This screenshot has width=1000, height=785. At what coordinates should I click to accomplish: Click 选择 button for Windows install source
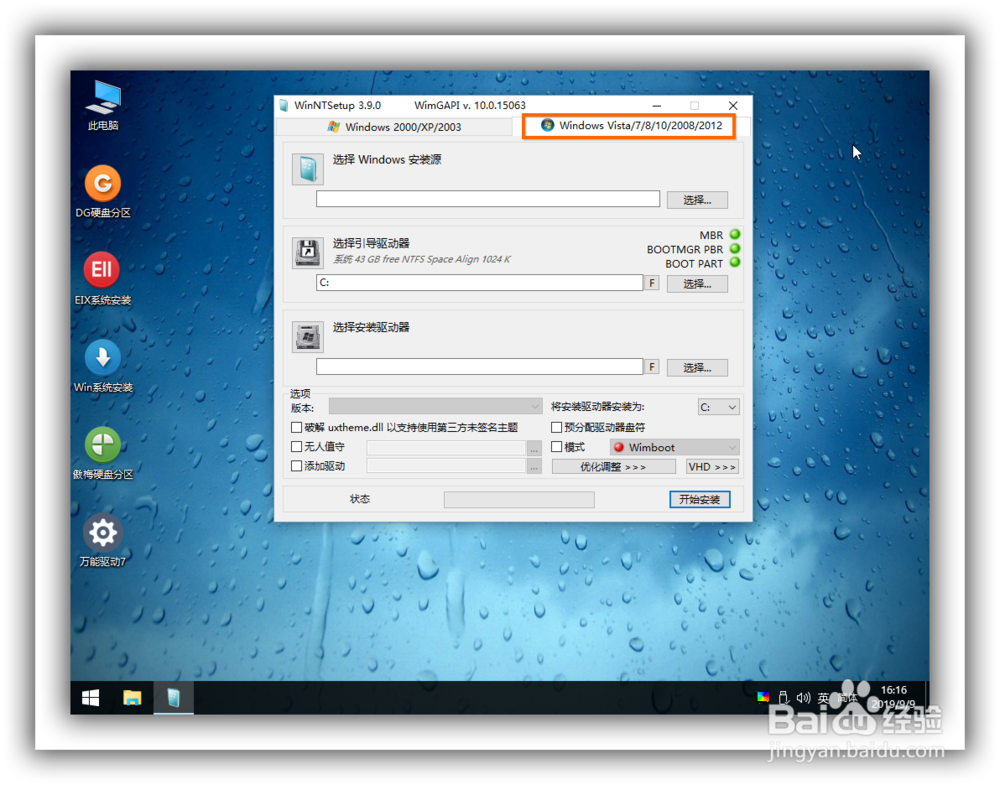coord(697,200)
